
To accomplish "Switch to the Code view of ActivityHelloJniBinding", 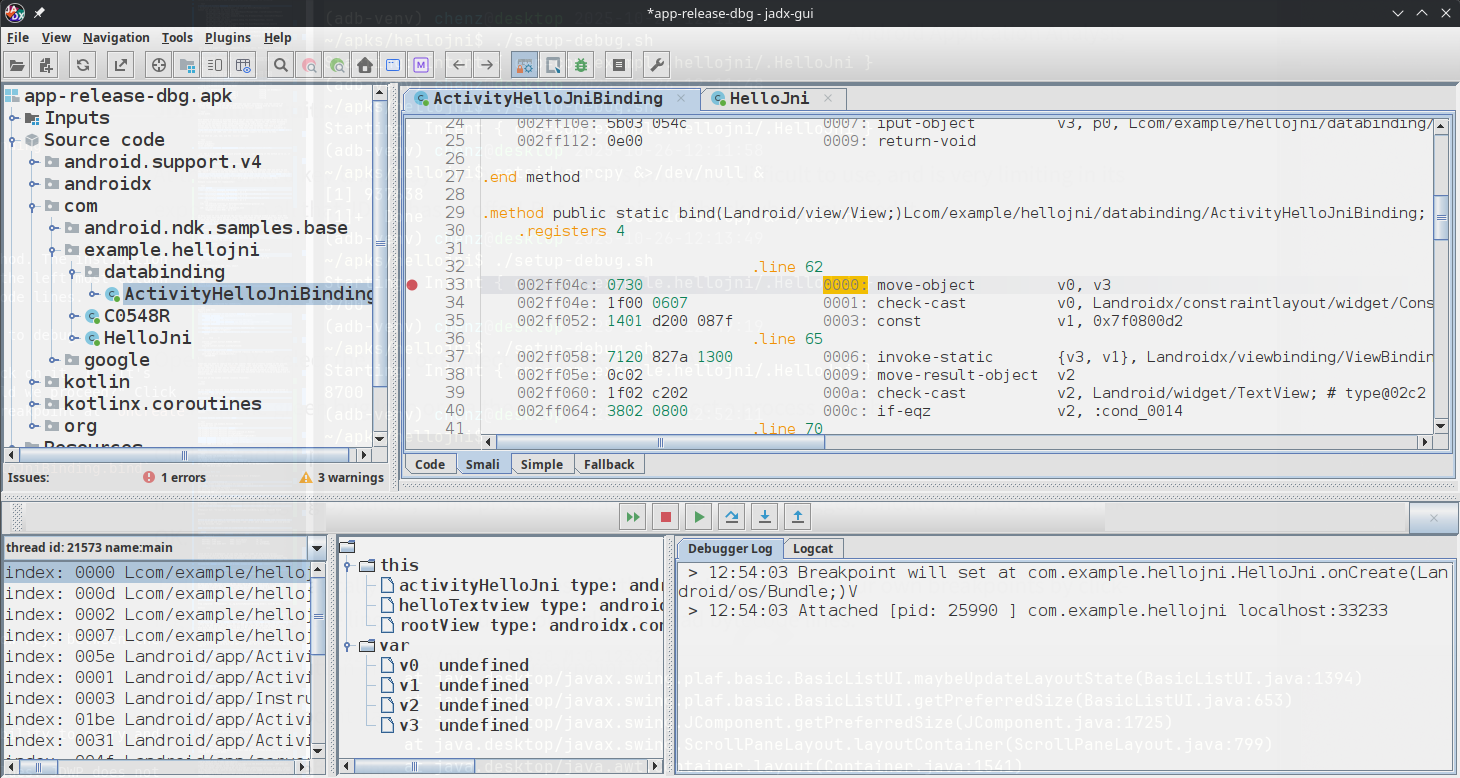I will coord(429,463).
